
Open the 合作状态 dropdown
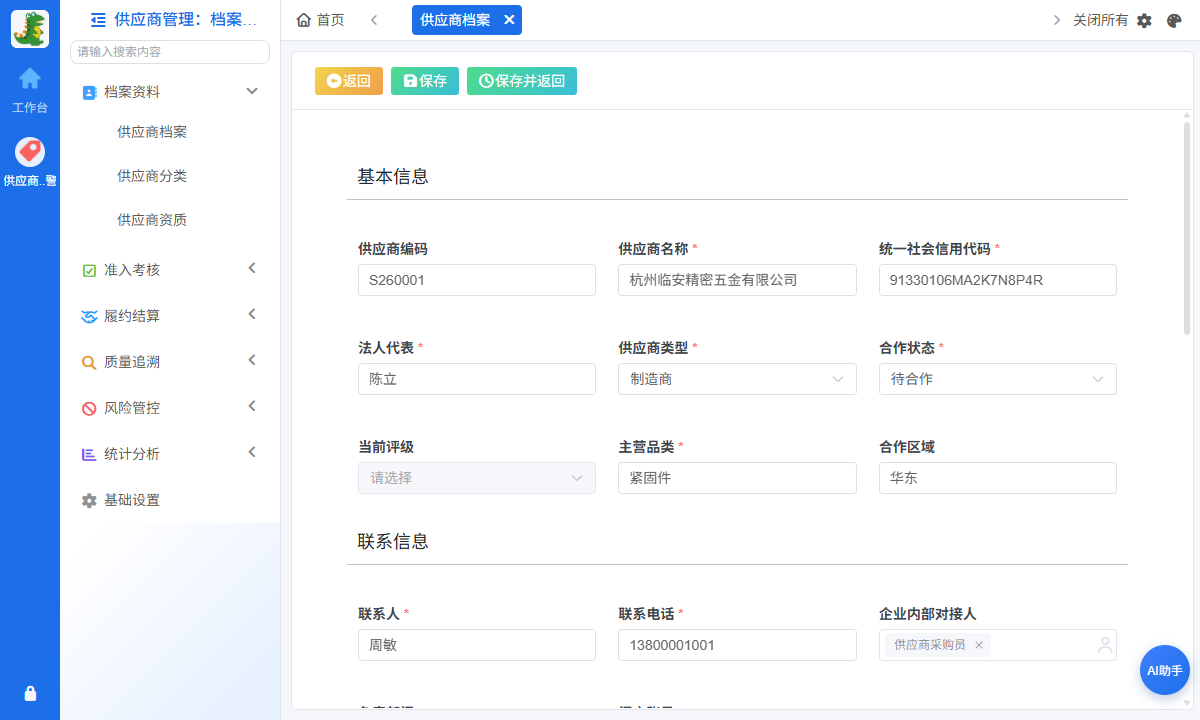pos(998,379)
